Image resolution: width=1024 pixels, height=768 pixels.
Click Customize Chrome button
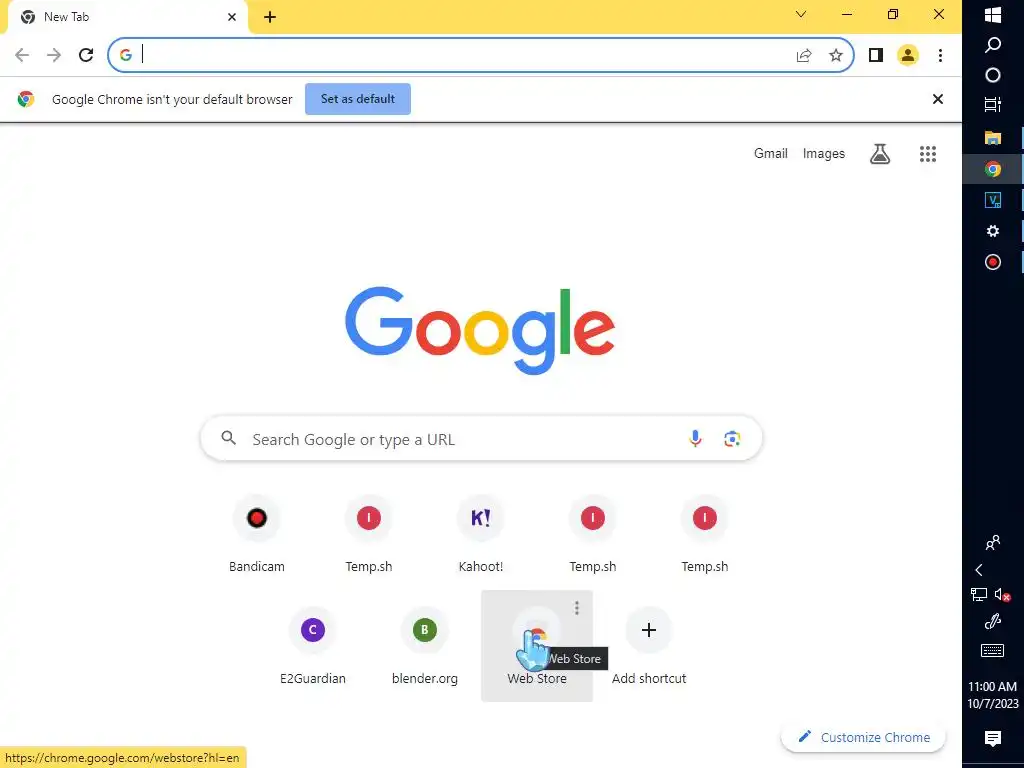click(x=863, y=737)
